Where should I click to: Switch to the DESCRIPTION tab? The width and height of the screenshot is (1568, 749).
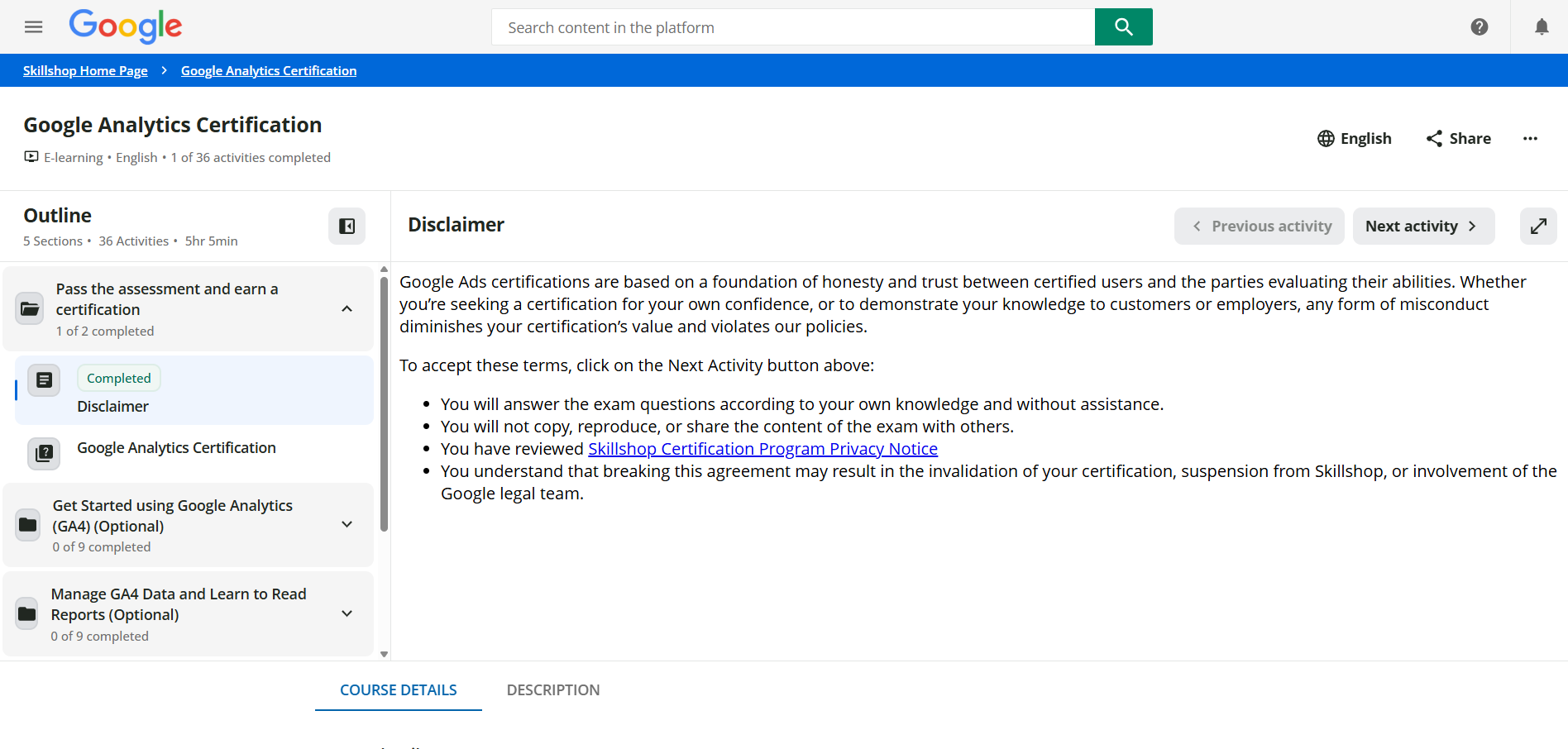552,690
